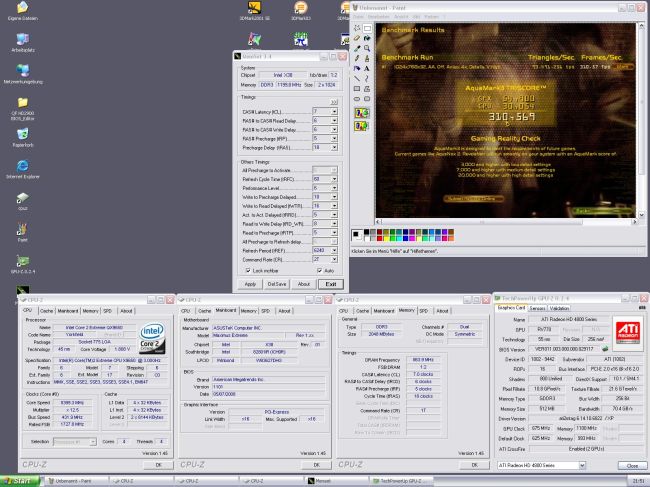Open the ATI Radeon HD 4800 Series GPU selector
The height and width of the screenshot is (487, 650).
point(541,465)
